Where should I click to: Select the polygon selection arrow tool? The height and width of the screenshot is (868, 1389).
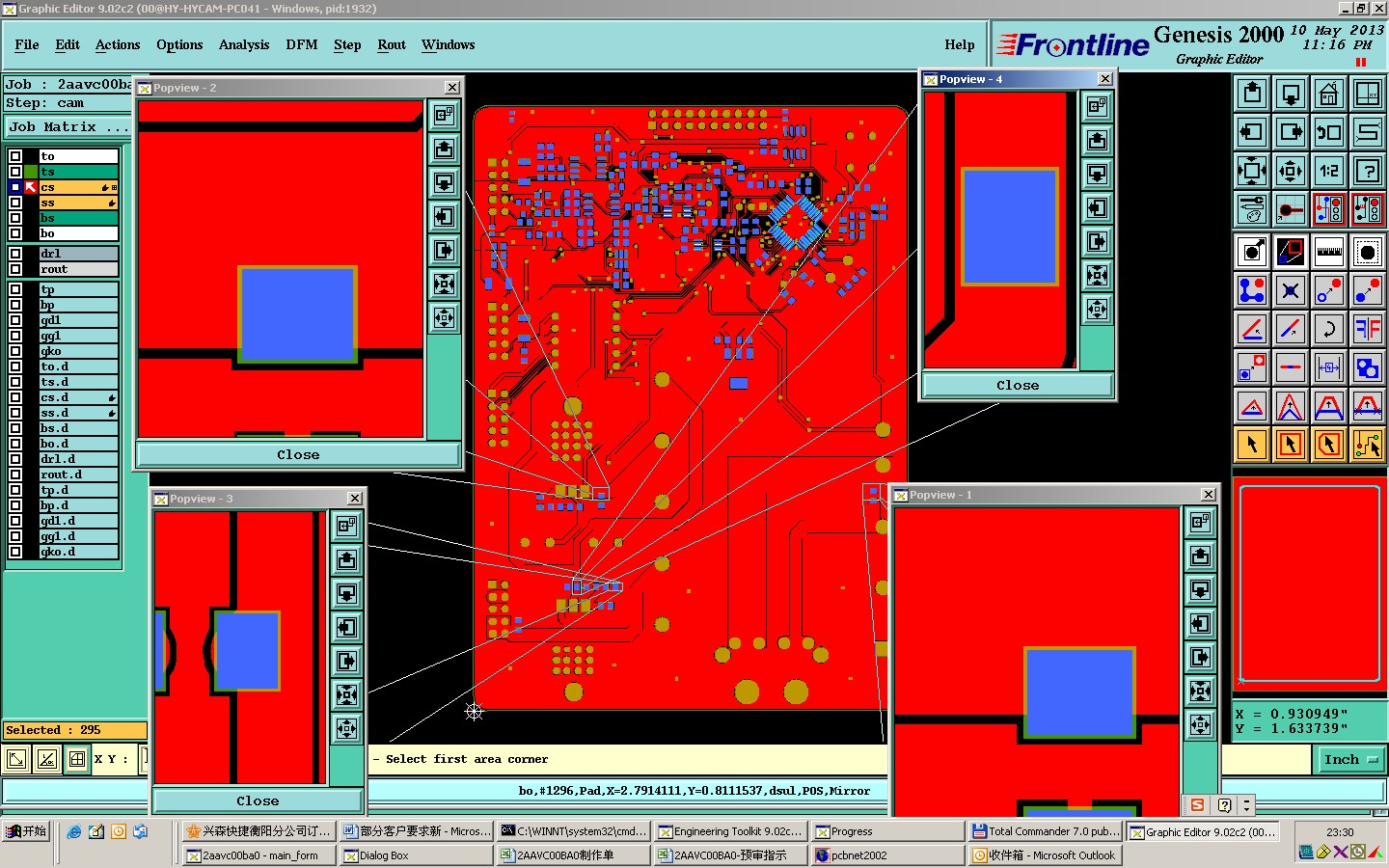tap(1329, 445)
